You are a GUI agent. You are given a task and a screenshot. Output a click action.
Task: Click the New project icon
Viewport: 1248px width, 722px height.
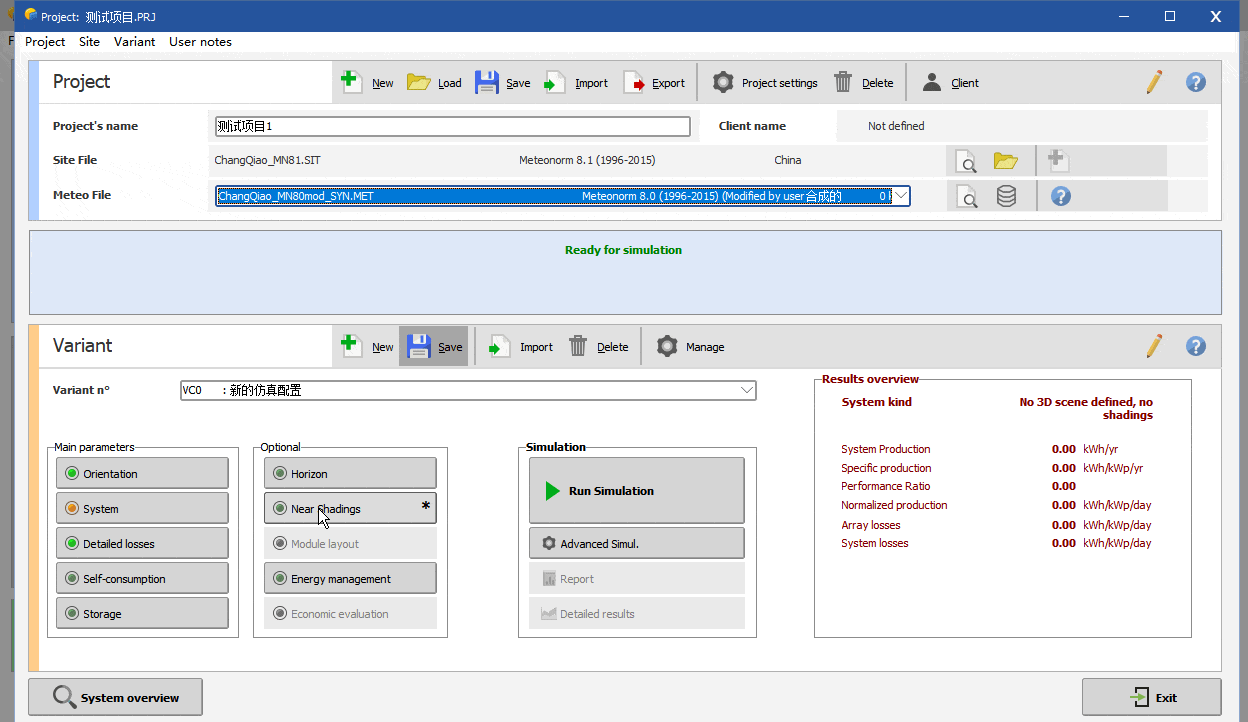tap(351, 82)
